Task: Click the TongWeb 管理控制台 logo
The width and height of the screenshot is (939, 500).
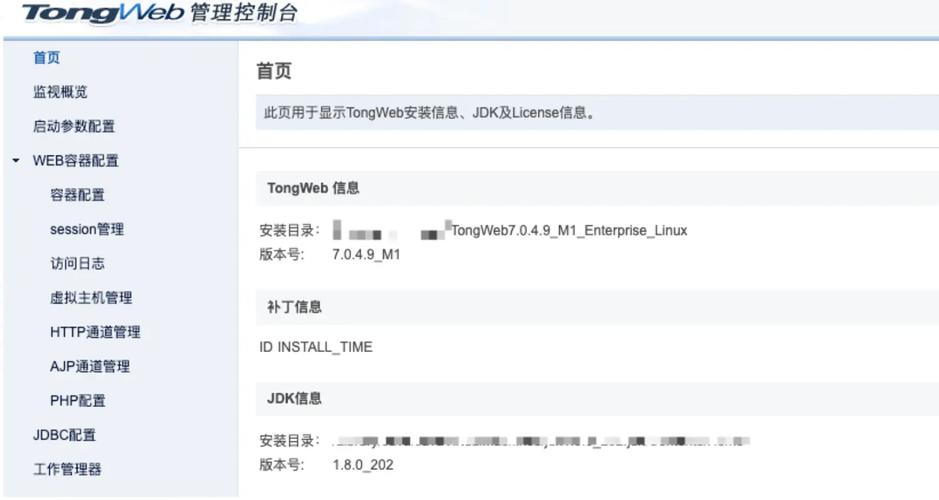Action: [x=159, y=13]
